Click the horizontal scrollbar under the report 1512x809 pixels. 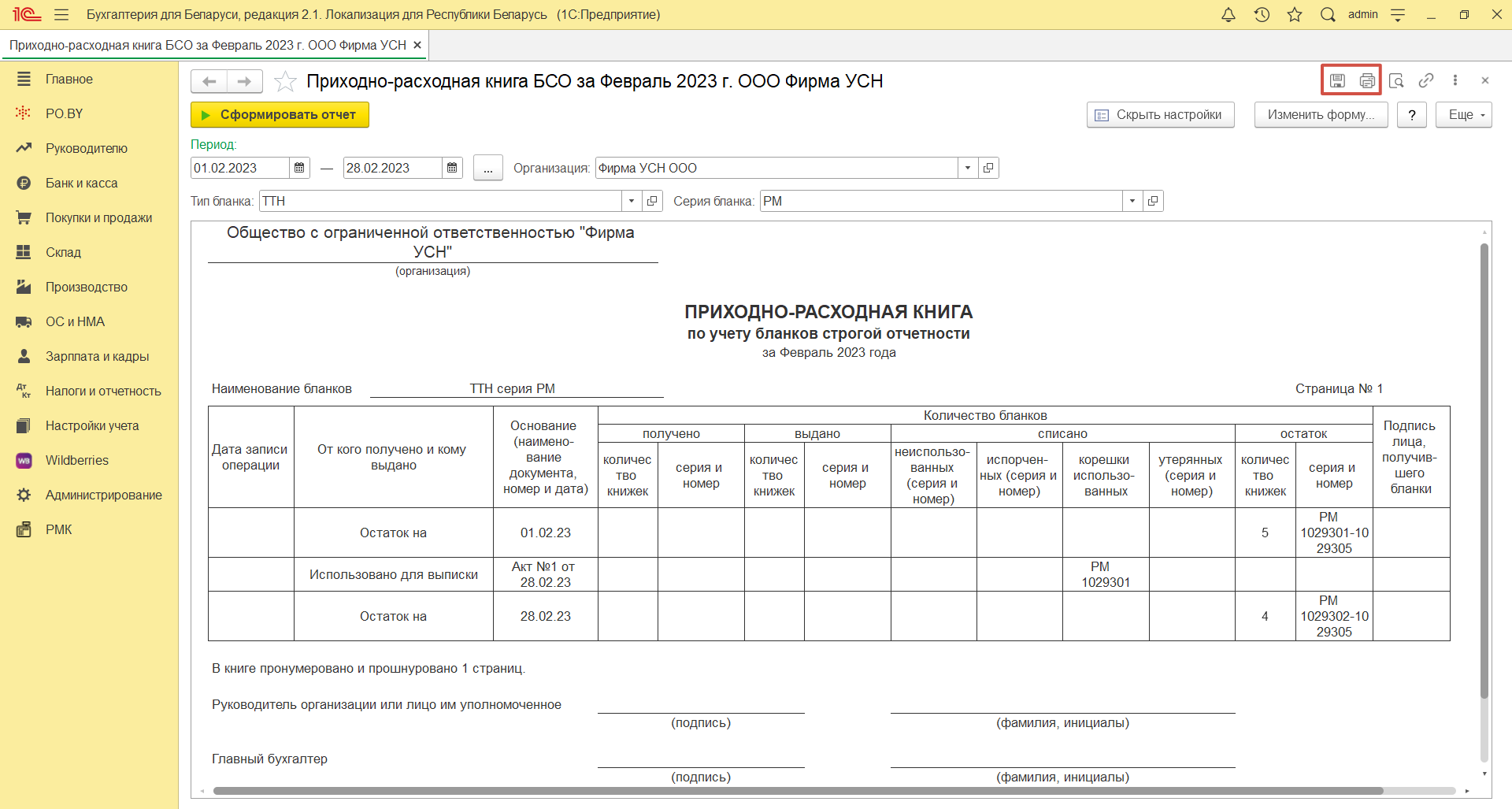(797, 791)
